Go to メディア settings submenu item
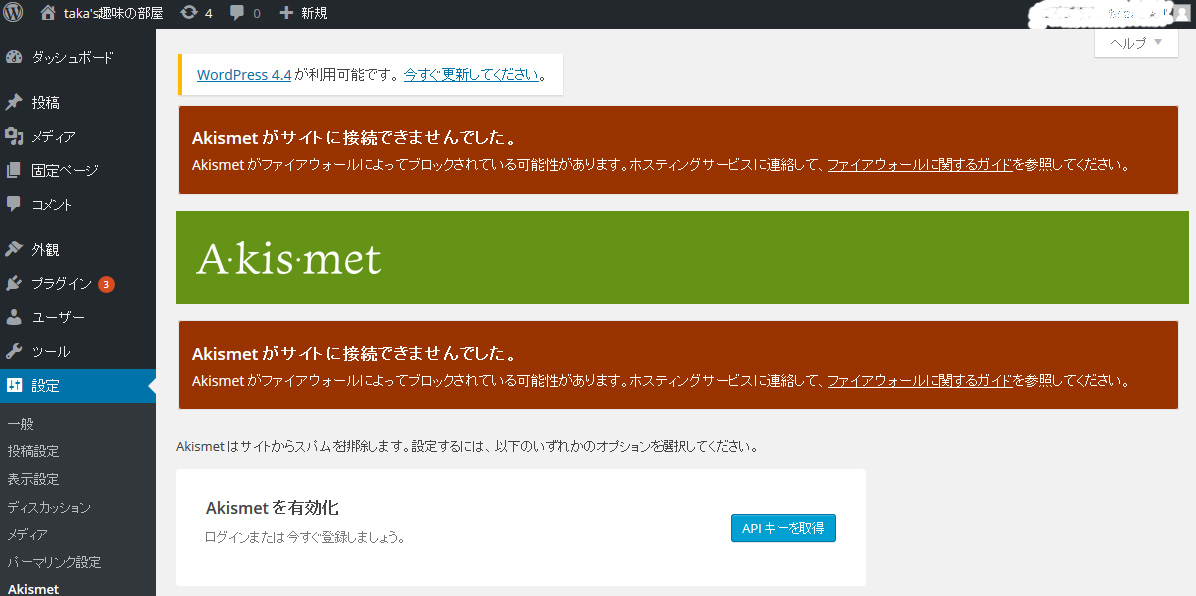This screenshot has height=596, width=1196. coord(27,535)
